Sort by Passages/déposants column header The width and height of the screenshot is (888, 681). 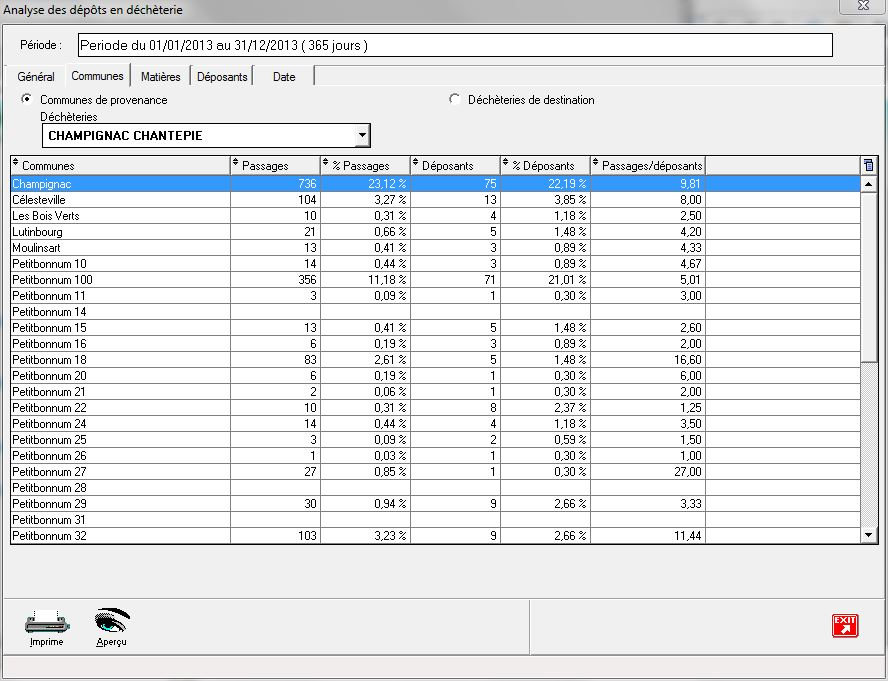point(648,165)
